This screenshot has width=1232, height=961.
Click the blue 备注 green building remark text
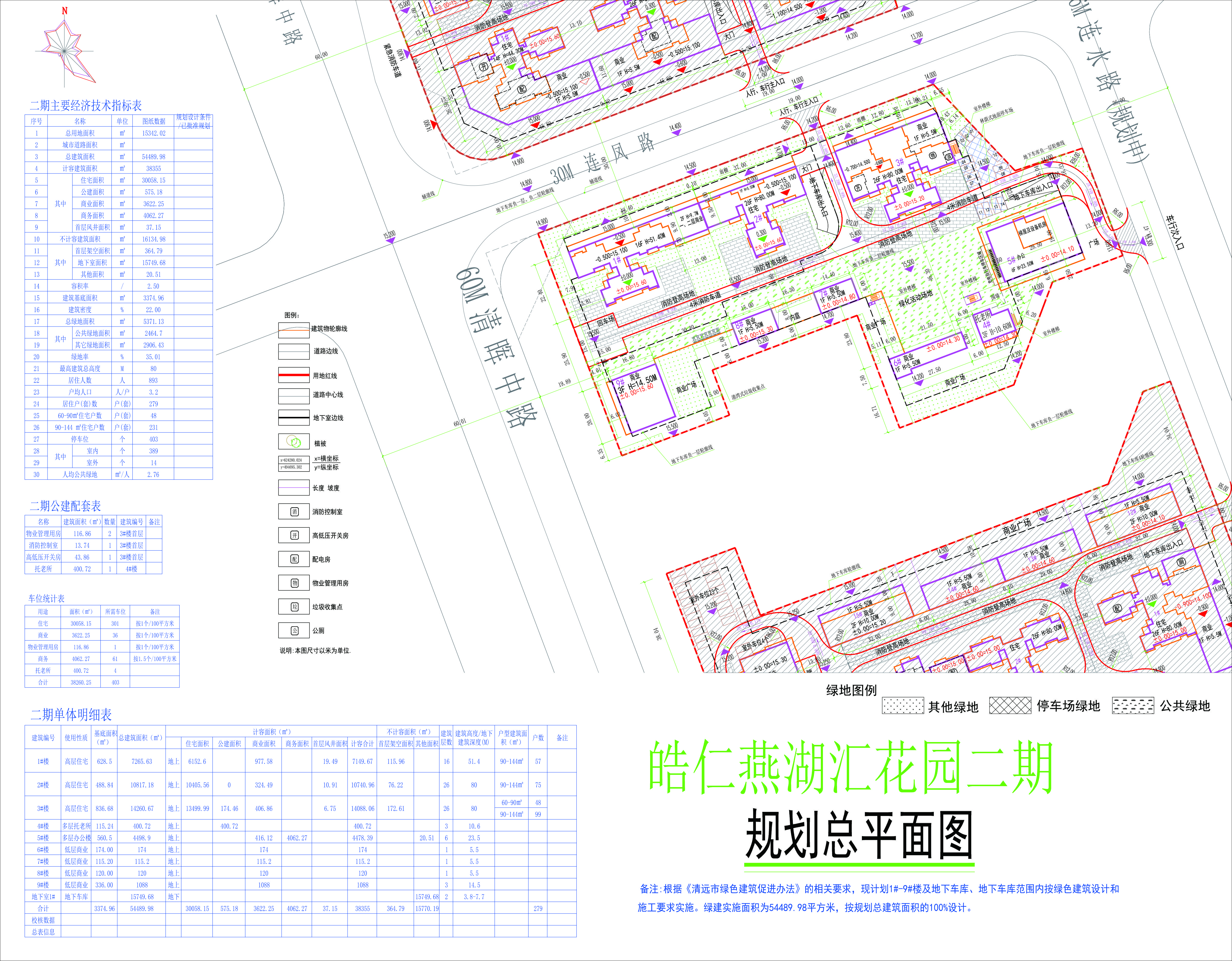coord(878,898)
